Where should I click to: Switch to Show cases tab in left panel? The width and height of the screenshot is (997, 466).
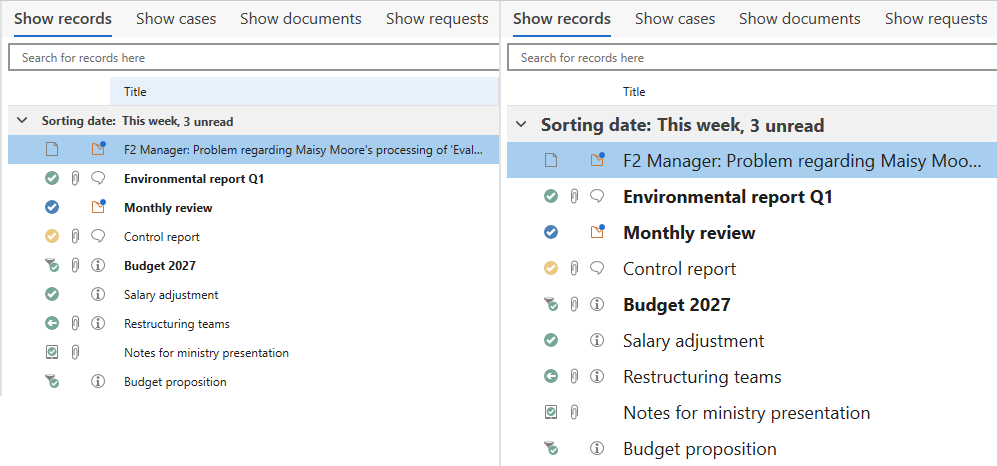[175, 19]
